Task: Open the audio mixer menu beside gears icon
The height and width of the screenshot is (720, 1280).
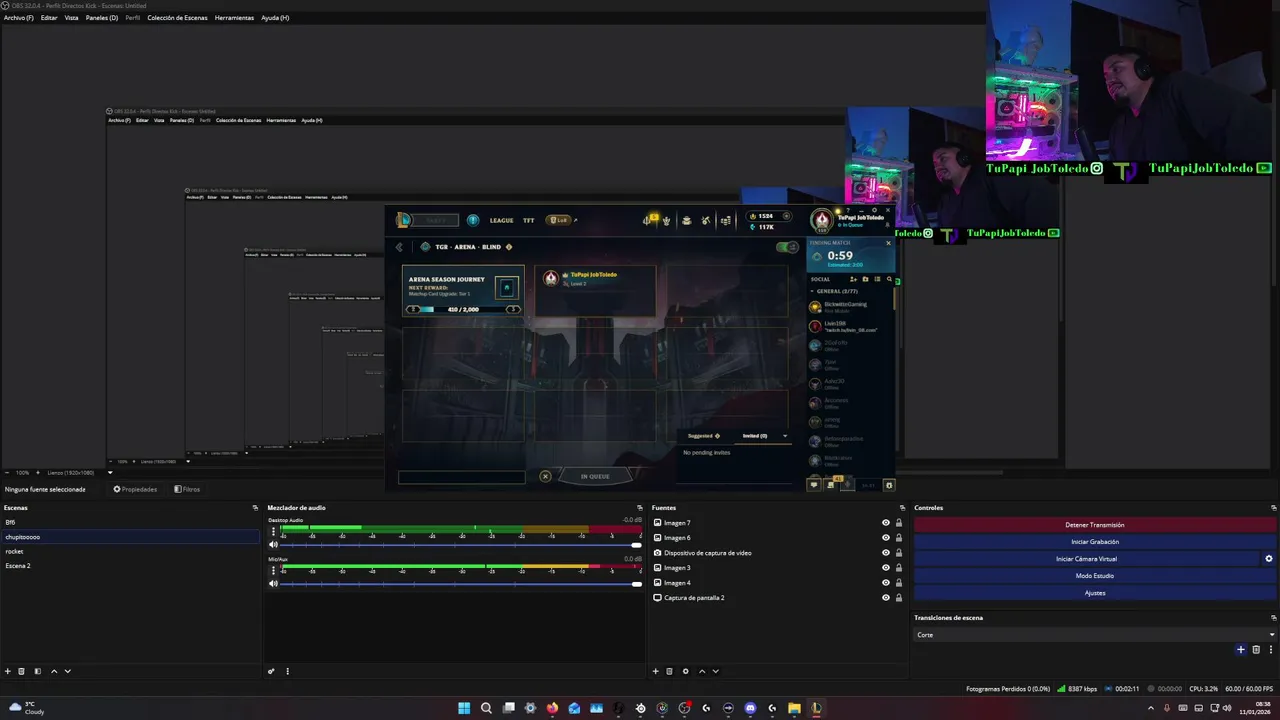Action: pos(287,671)
